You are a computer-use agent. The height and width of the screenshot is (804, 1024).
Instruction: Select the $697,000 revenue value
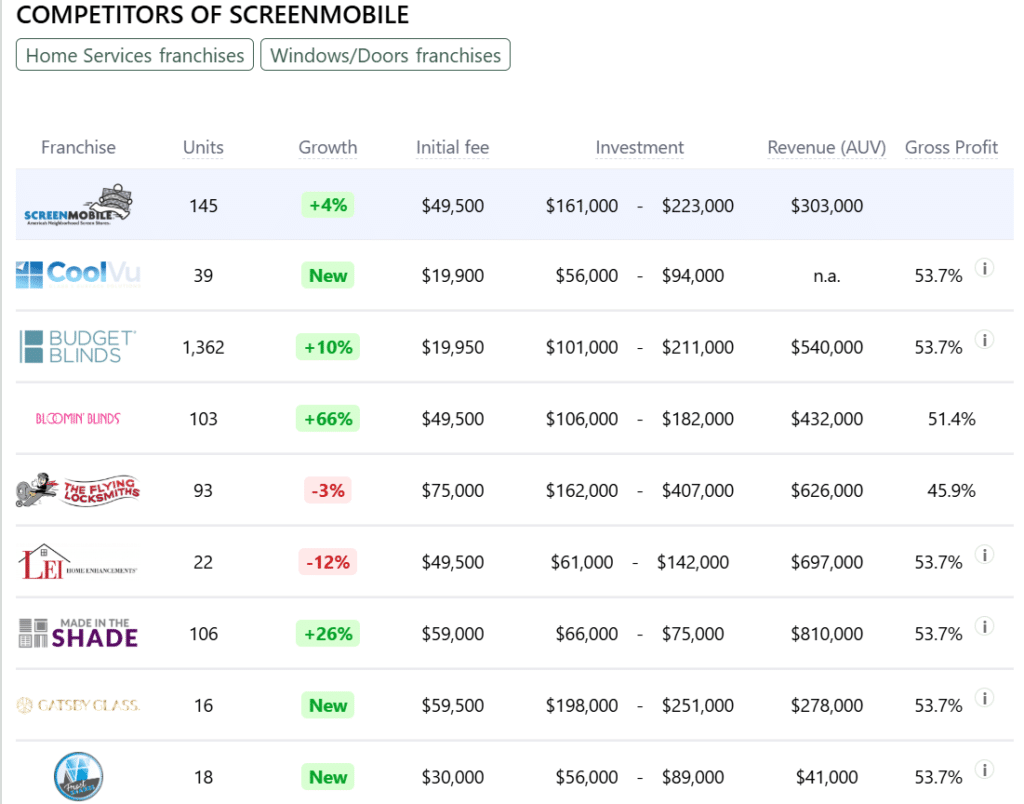827,562
